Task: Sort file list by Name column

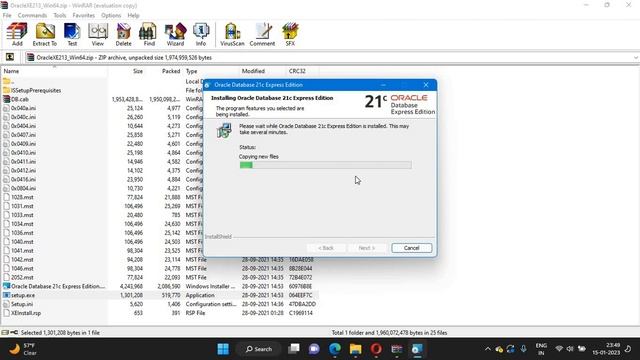Action: 54,71
